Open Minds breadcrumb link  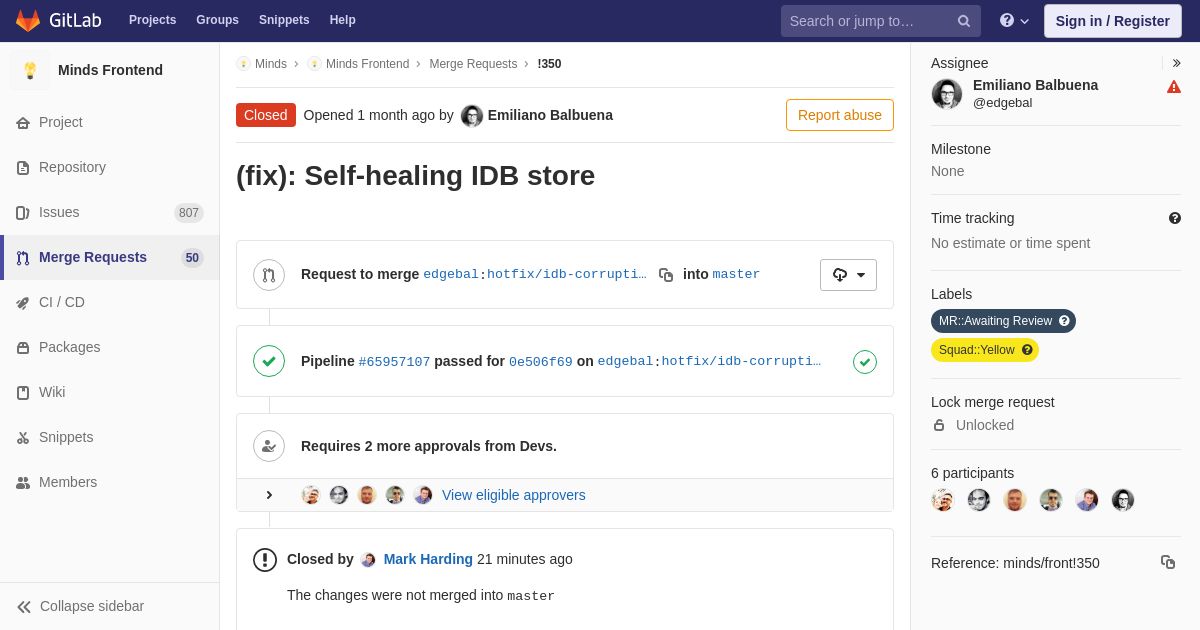270,64
